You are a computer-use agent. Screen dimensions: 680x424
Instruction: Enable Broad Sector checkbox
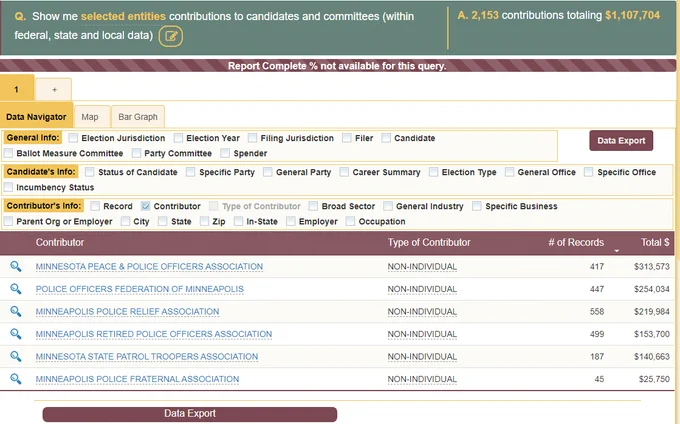(313, 206)
